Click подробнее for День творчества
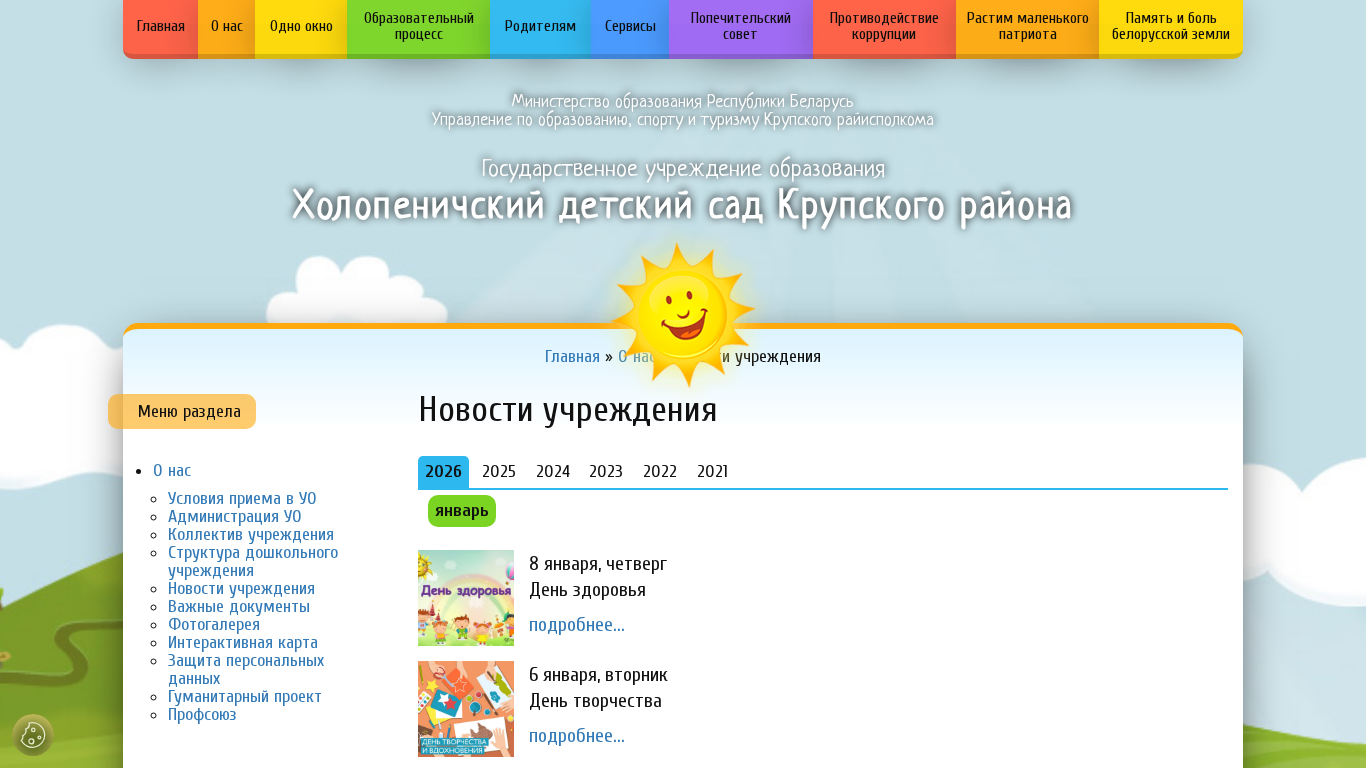1366x768 pixels. click(577, 737)
